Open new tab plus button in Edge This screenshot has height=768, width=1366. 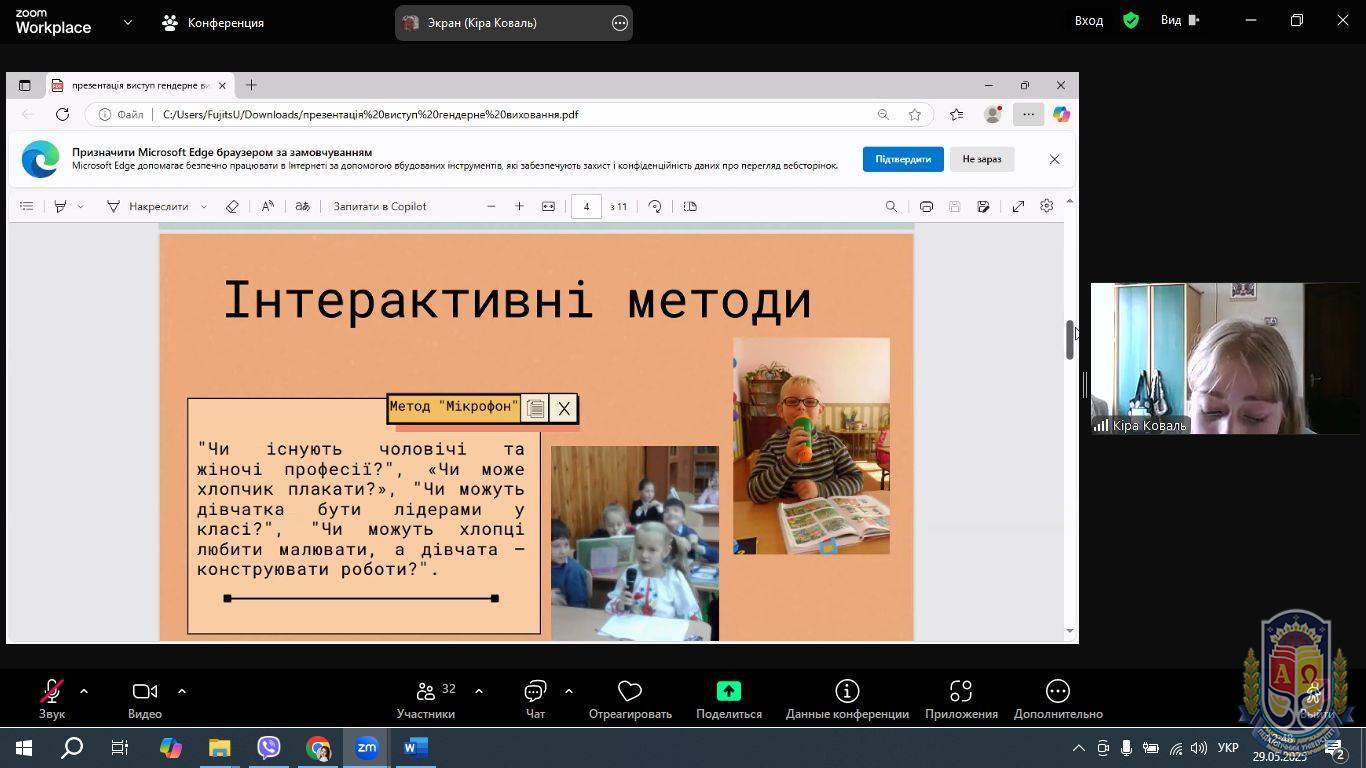point(251,85)
